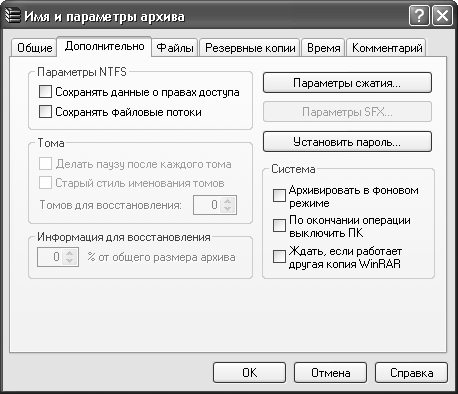
Task: Switch to the Общие tab
Action: pos(34,48)
